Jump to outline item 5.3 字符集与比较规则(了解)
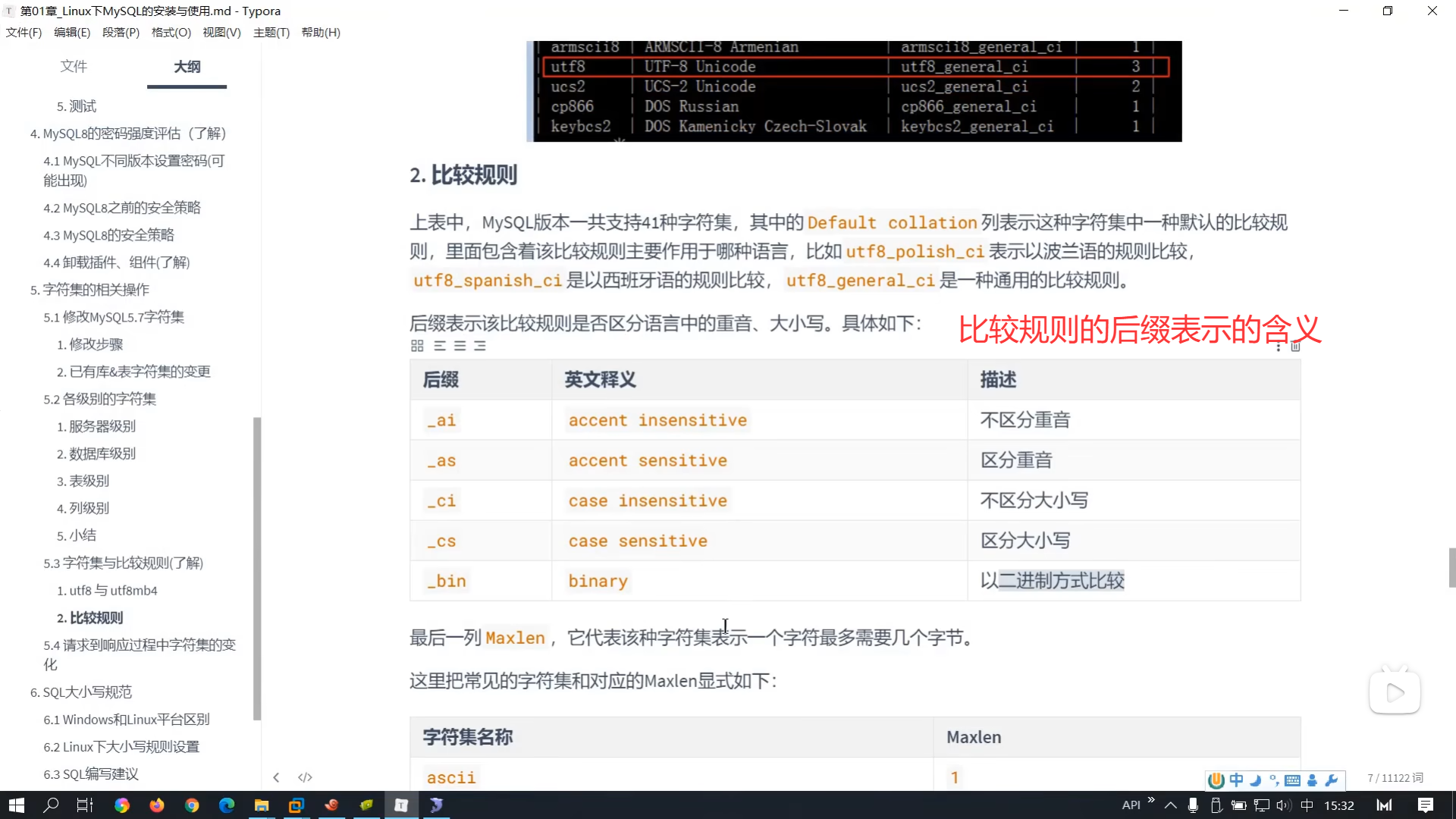This screenshot has width=1456, height=819. 123,563
